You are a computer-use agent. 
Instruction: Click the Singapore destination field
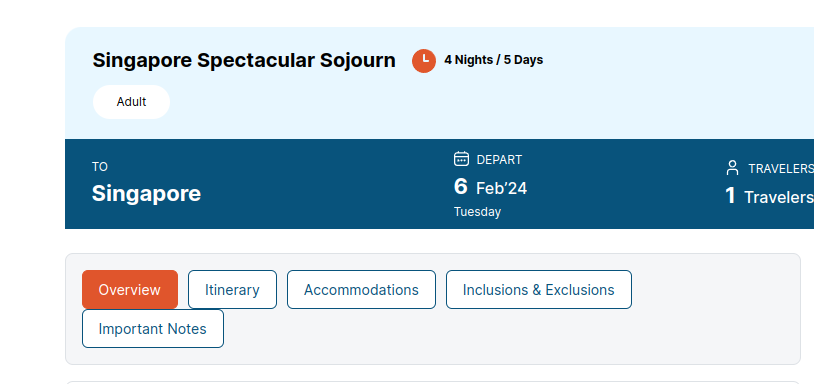146,184
